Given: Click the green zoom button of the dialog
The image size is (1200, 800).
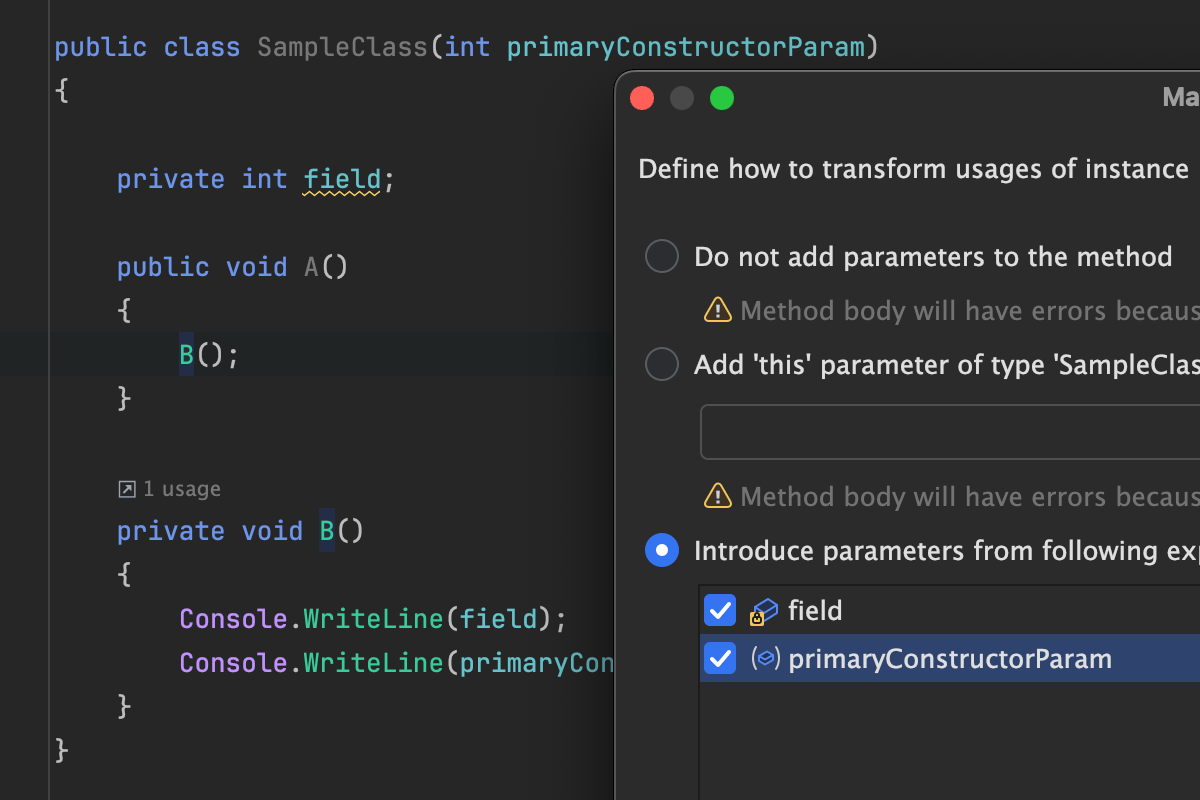Looking at the screenshot, I should point(722,98).
